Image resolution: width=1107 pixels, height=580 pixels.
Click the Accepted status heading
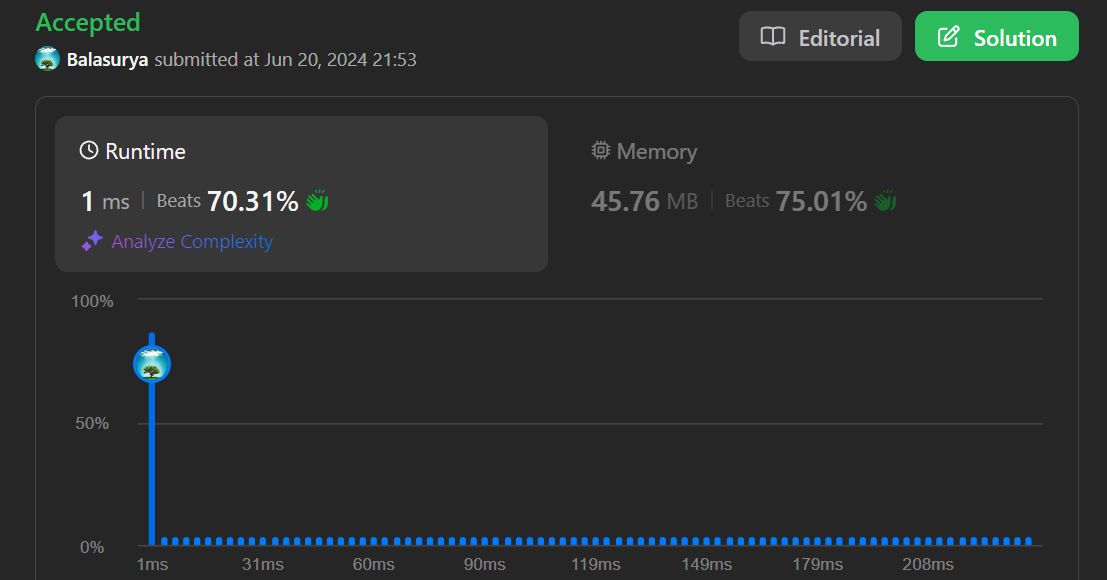point(88,23)
